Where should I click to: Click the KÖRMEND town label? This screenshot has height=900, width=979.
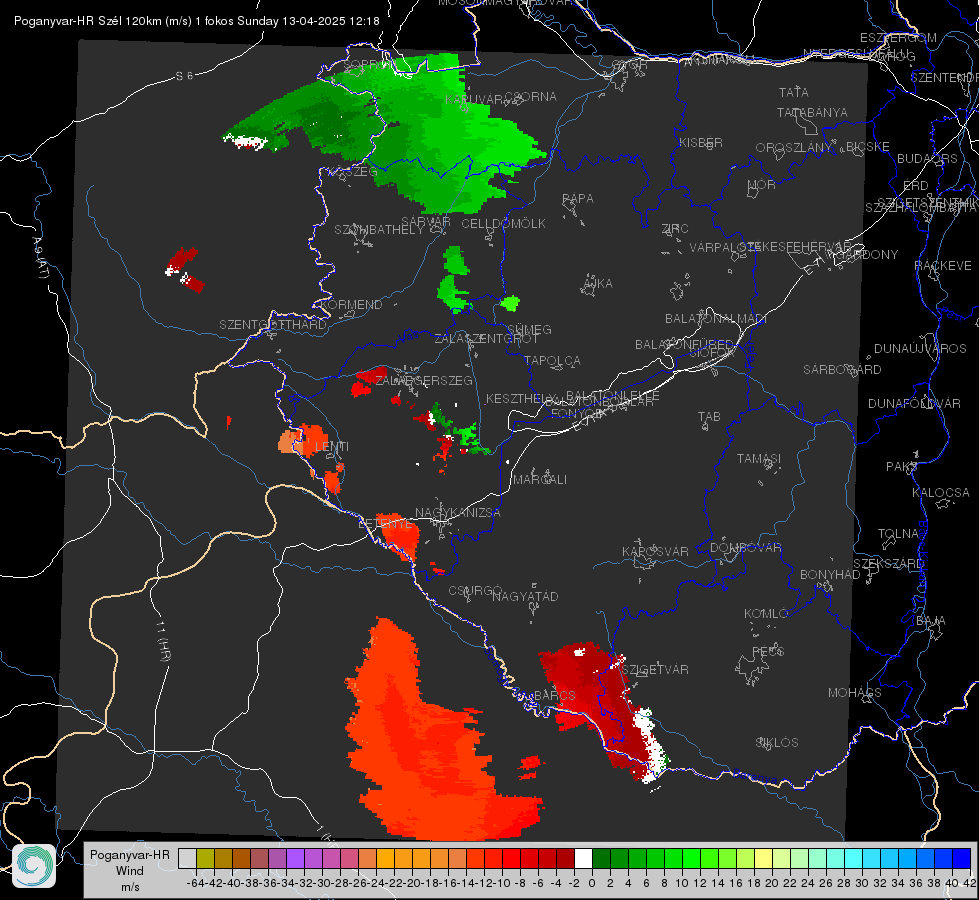click(x=350, y=305)
